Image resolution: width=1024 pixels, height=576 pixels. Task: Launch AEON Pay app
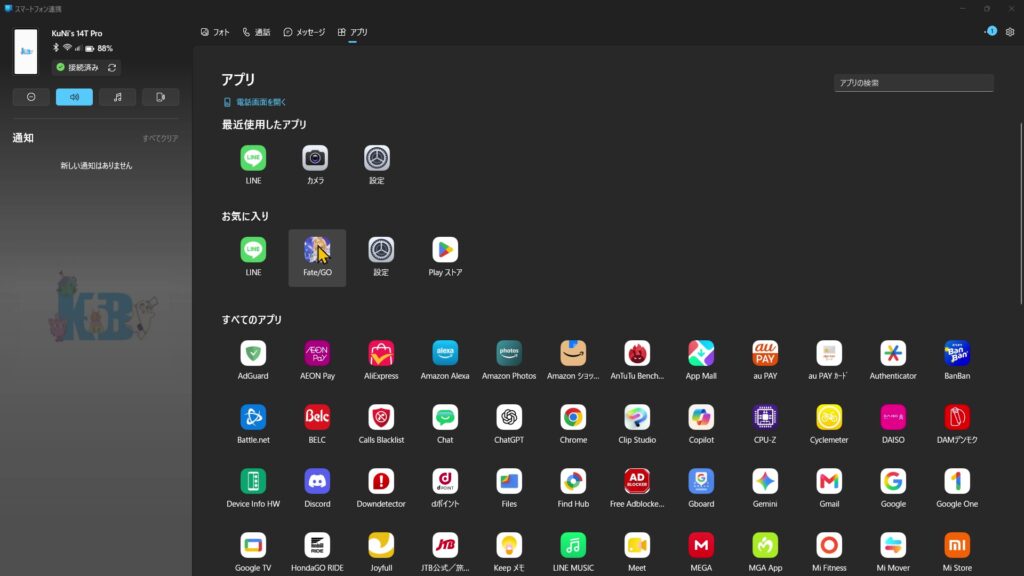pyautogui.click(x=317, y=353)
